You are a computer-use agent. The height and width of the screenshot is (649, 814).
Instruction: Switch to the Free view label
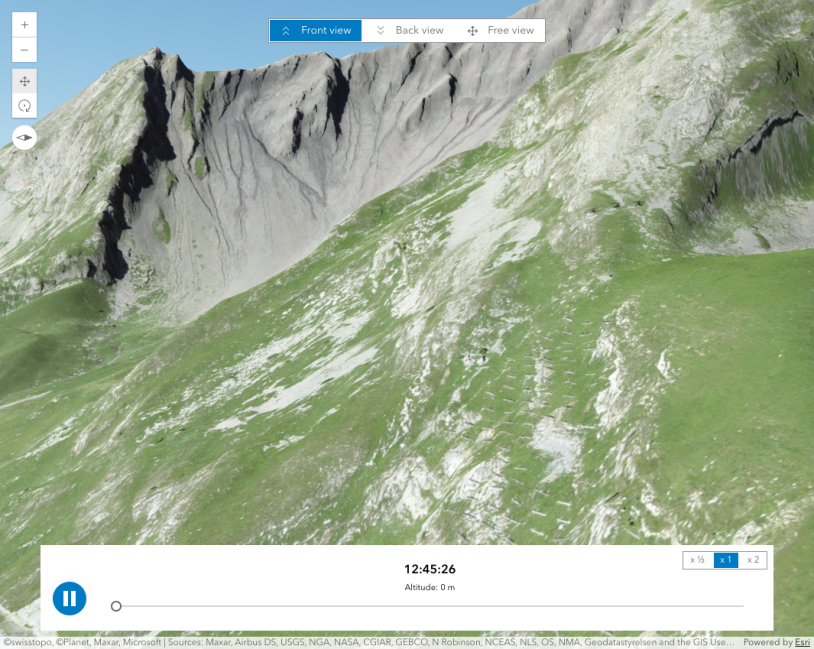coord(510,31)
